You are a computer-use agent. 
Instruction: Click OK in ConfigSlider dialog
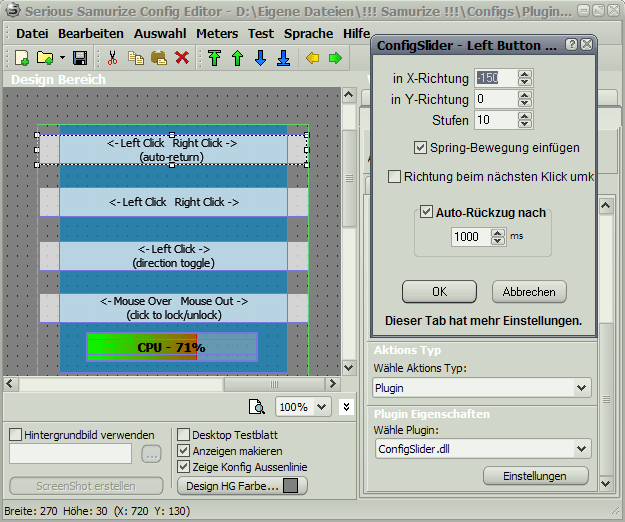(439, 292)
